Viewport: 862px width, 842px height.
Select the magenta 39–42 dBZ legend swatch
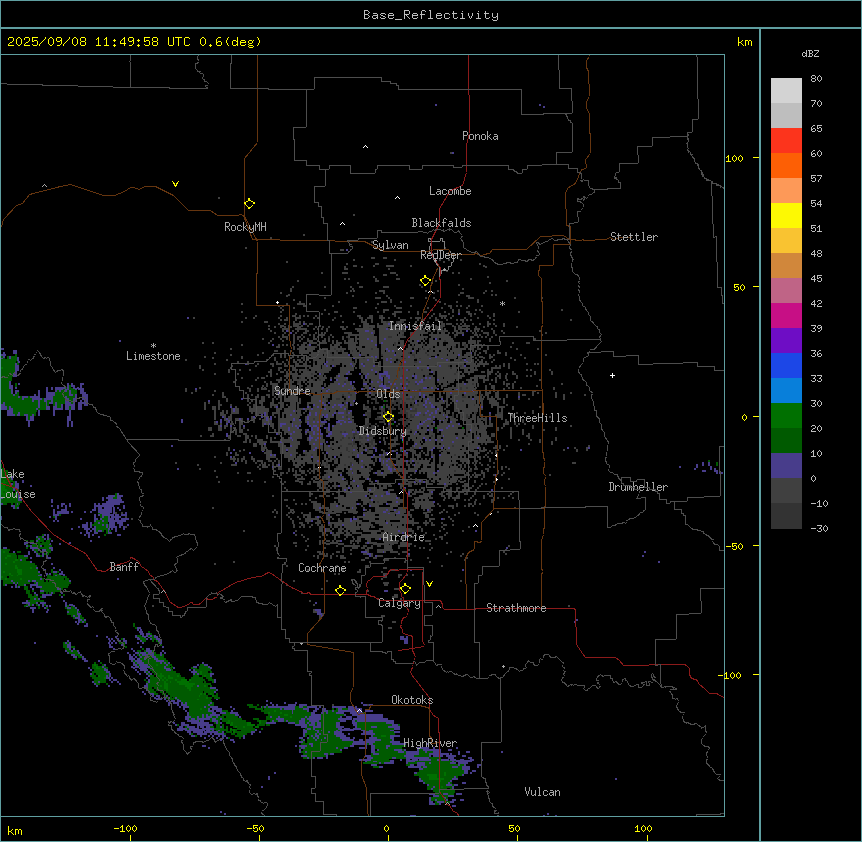[x=786, y=315]
